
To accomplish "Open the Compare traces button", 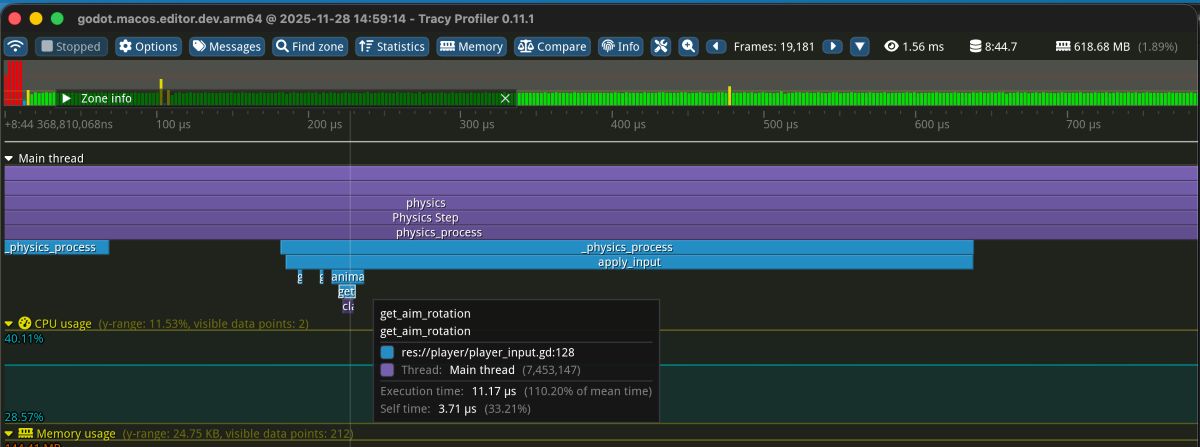I will click(x=552, y=46).
